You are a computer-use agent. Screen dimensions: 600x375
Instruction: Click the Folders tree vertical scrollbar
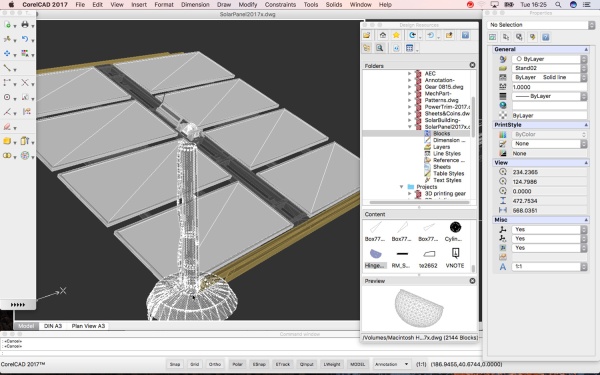point(473,116)
